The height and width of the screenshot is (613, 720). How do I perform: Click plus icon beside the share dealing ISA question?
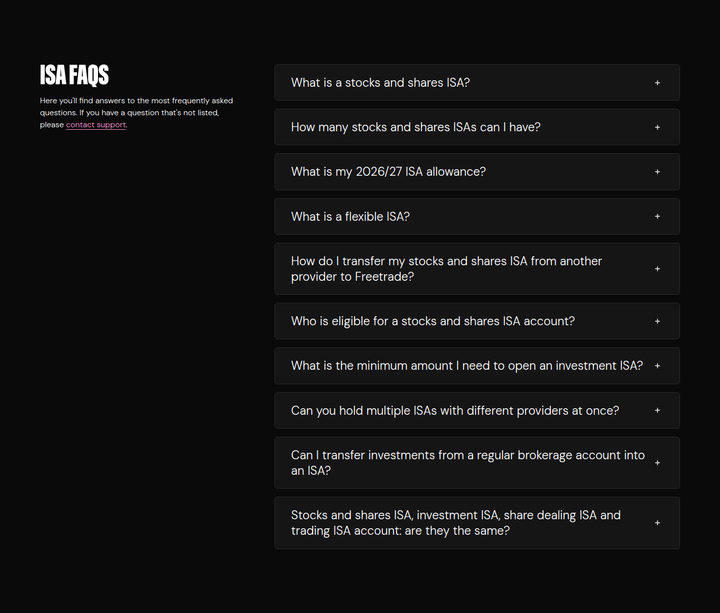657,523
